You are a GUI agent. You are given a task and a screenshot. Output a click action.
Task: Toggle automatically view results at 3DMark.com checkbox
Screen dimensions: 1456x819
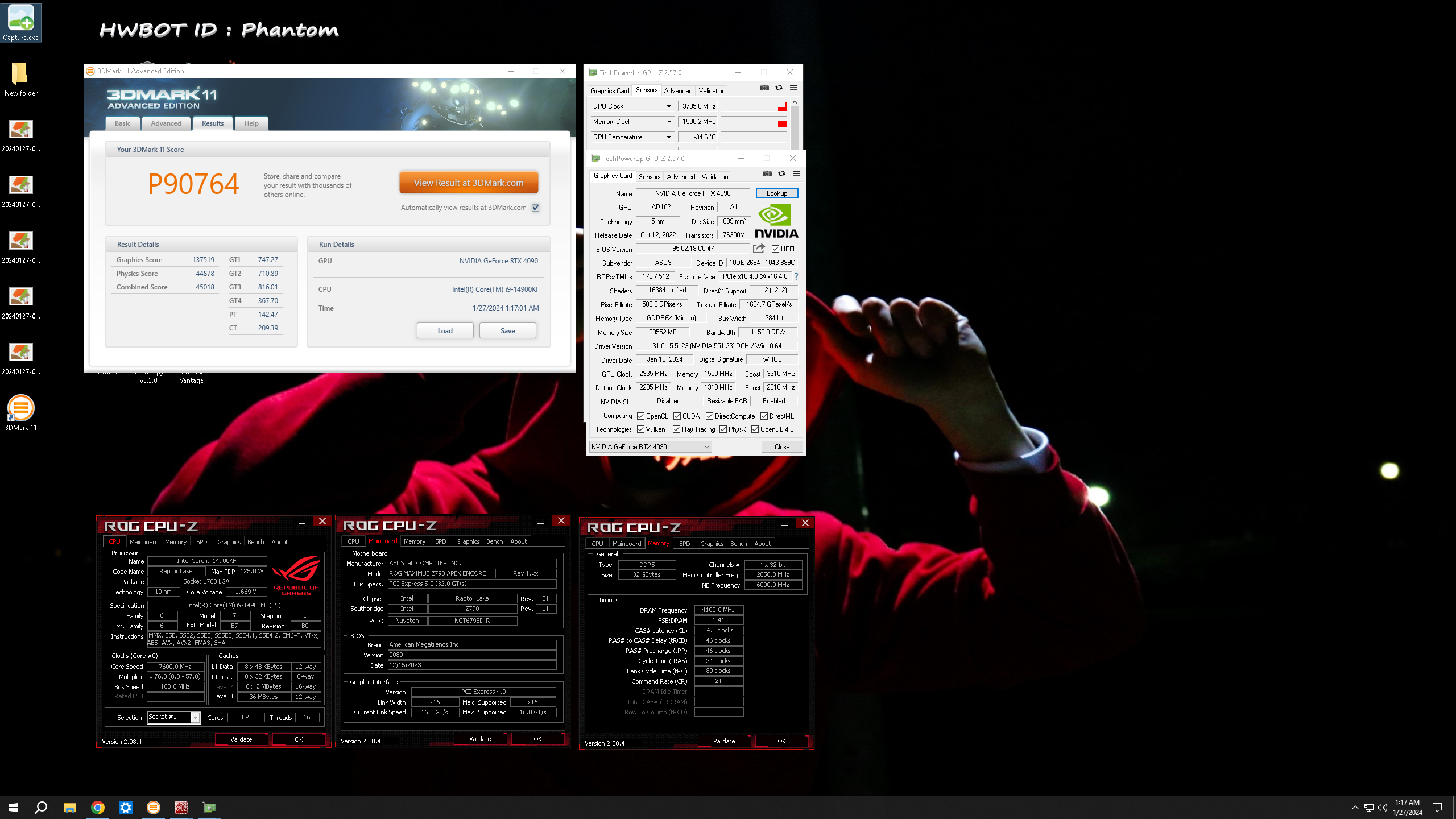[536, 208]
